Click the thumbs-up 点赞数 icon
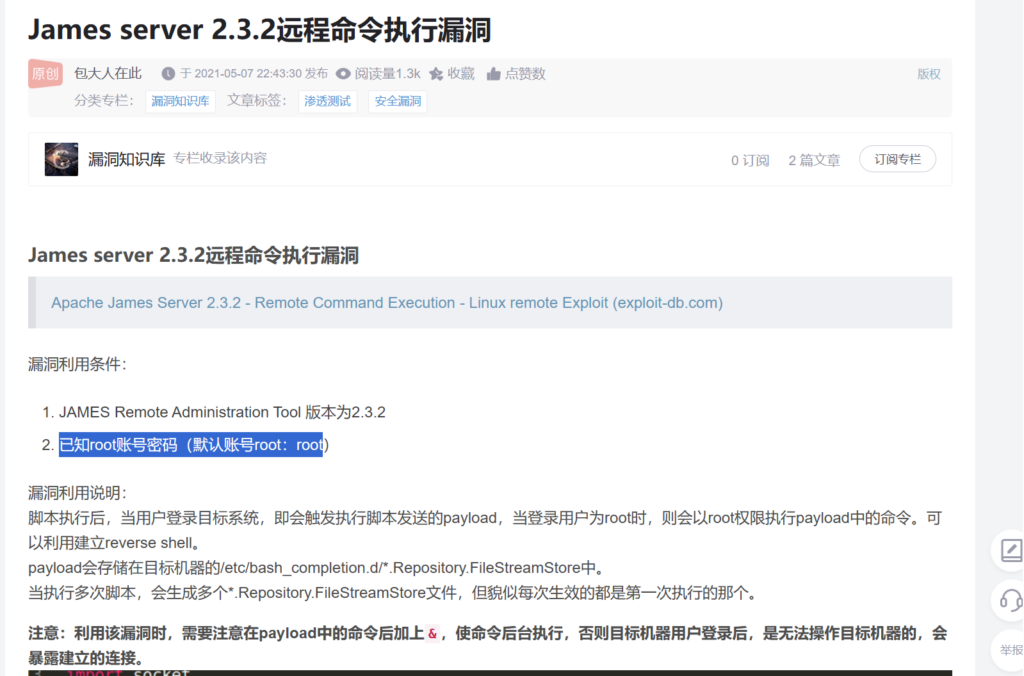Image resolution: width=1024 pixels, height=676 pixels. (x=493, y=74)
